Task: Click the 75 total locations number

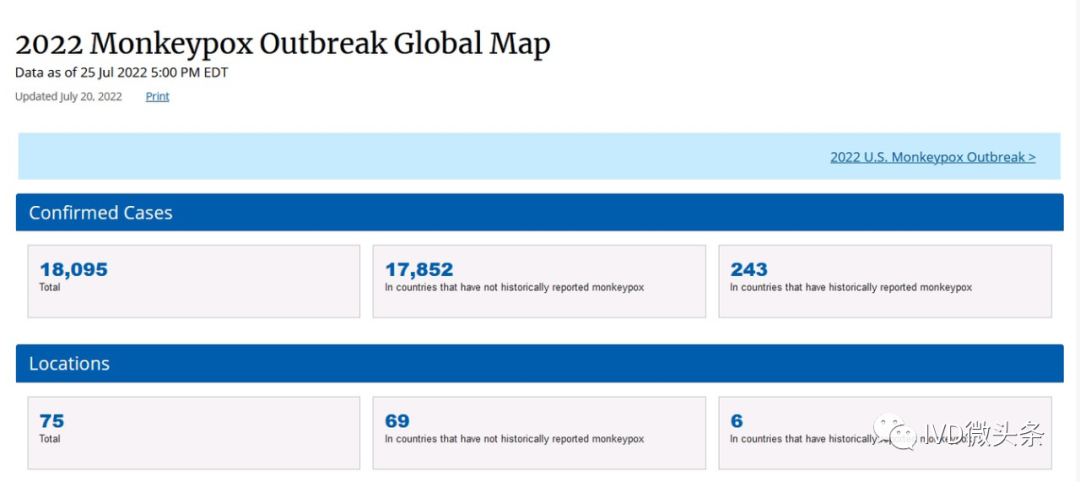Action: coord(51,421)
